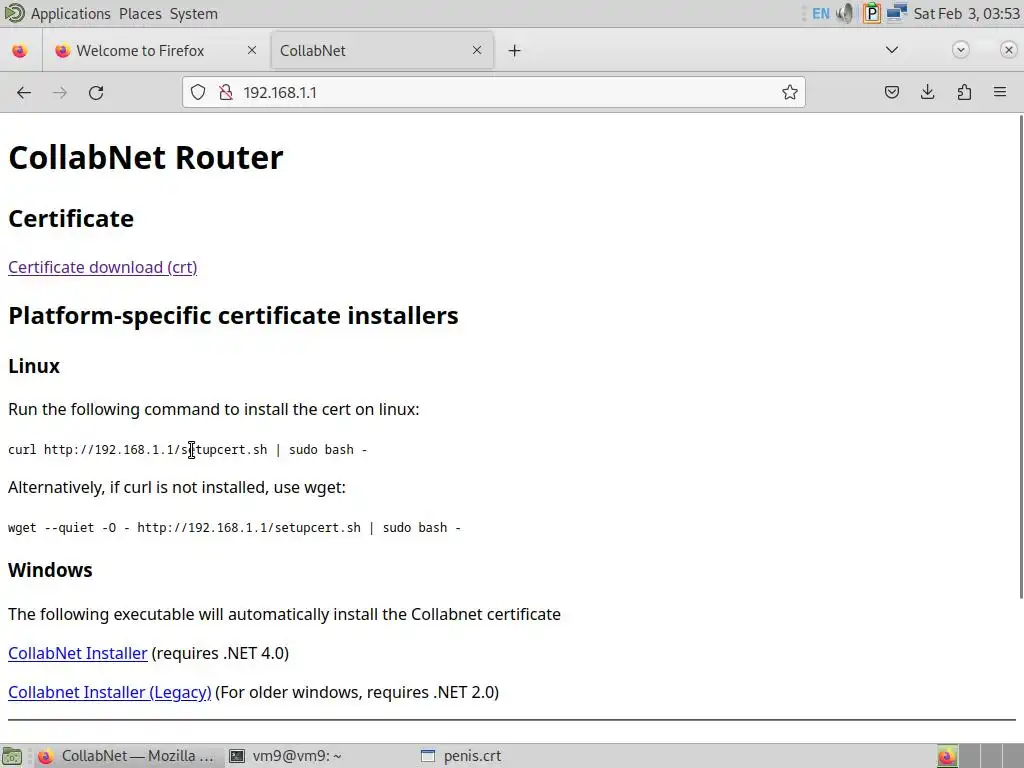
Task: Close the Welcome to Firefox tab
Action: (251, 50)
